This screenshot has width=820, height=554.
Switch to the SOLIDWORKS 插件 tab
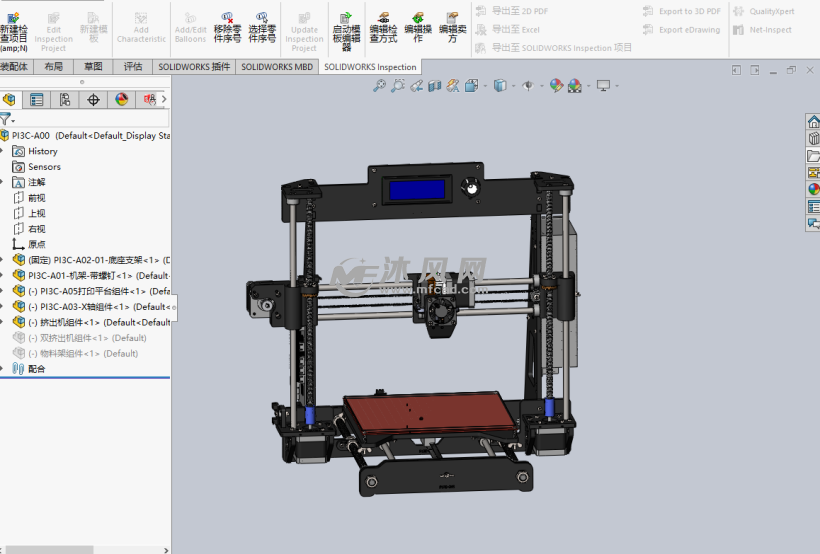(x=194, y=66)
